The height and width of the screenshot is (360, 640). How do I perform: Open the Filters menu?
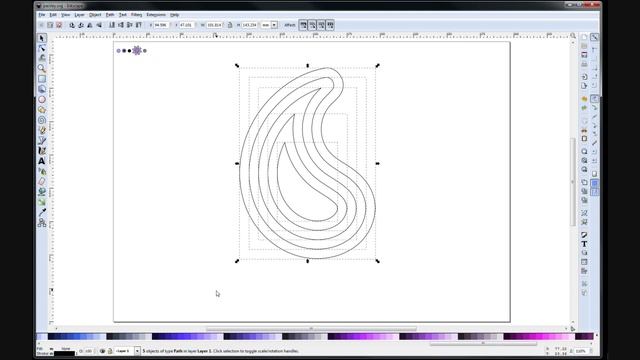pos(136,15)
